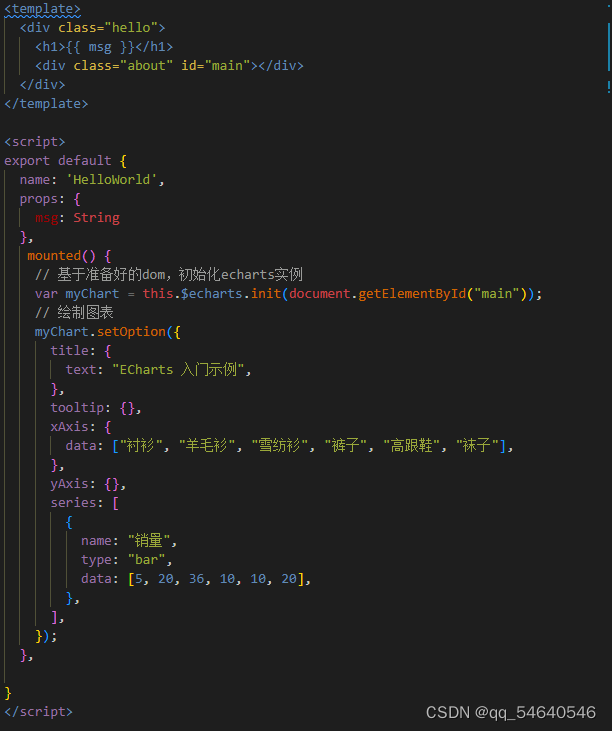Click the "销量" series name string
The width and height of the screenshot is (612, 731).
pyautogui.click(x=149, y=541)
